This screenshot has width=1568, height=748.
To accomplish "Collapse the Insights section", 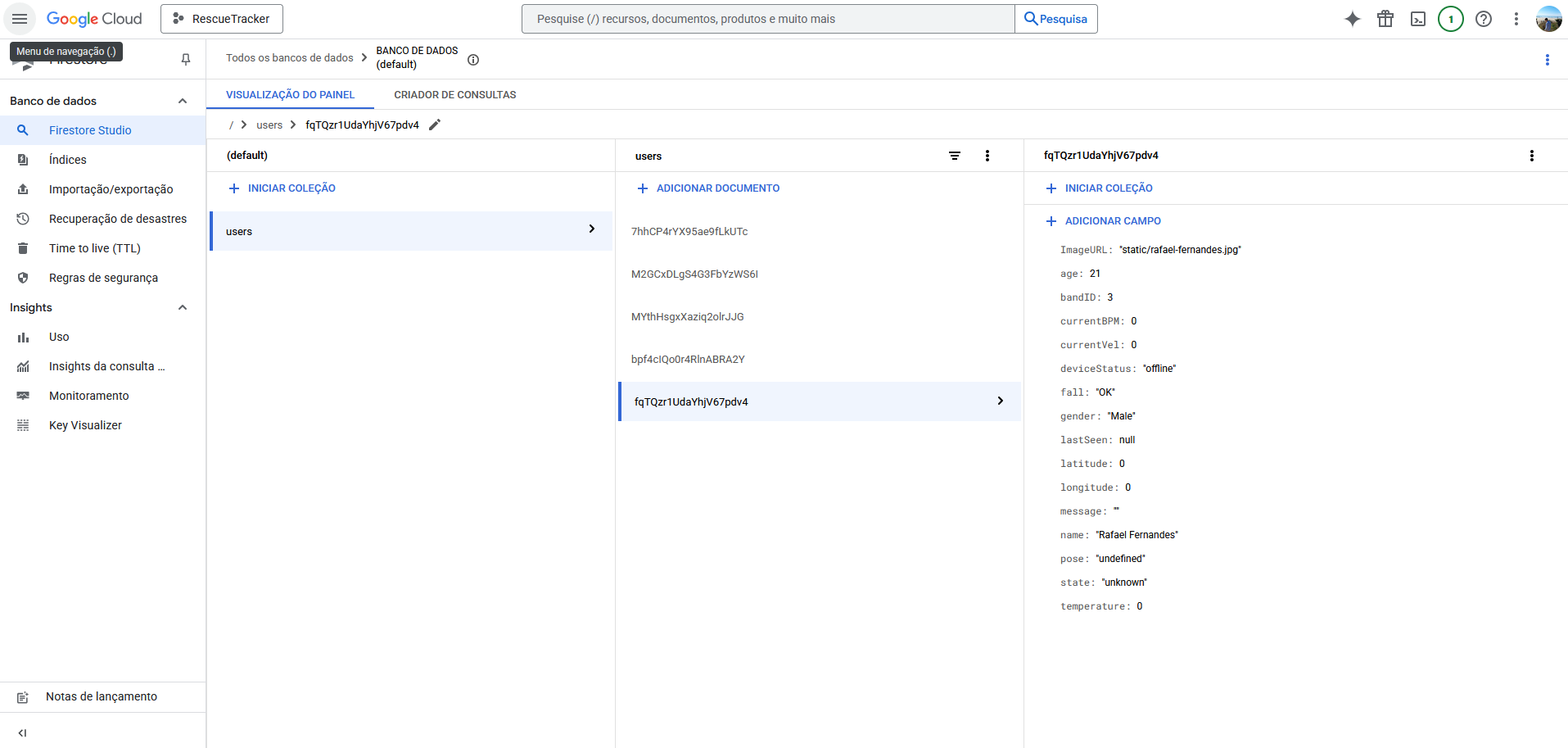I will (183, 307).
